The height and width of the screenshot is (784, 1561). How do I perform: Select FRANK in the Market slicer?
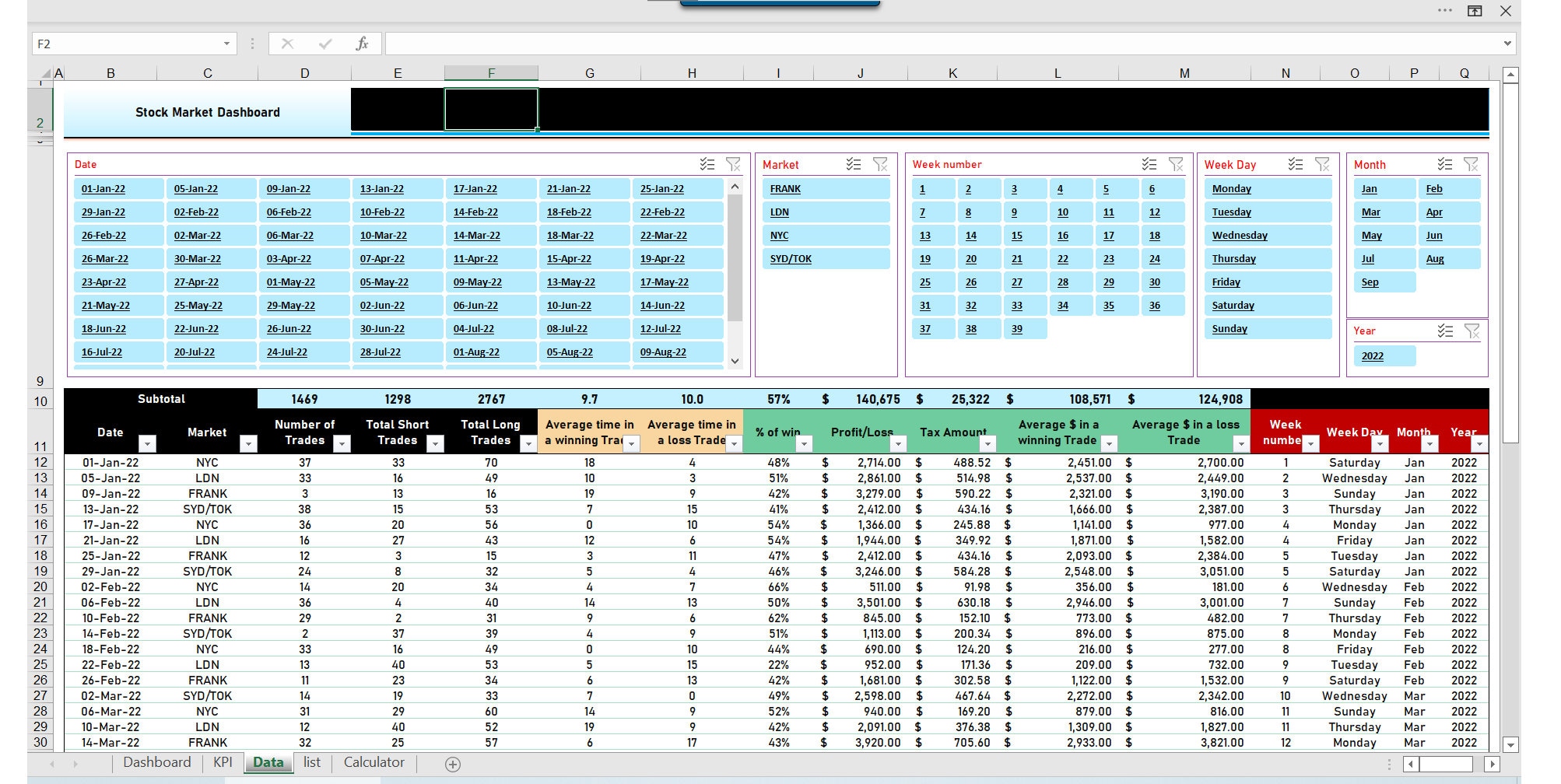pos(826,188)
